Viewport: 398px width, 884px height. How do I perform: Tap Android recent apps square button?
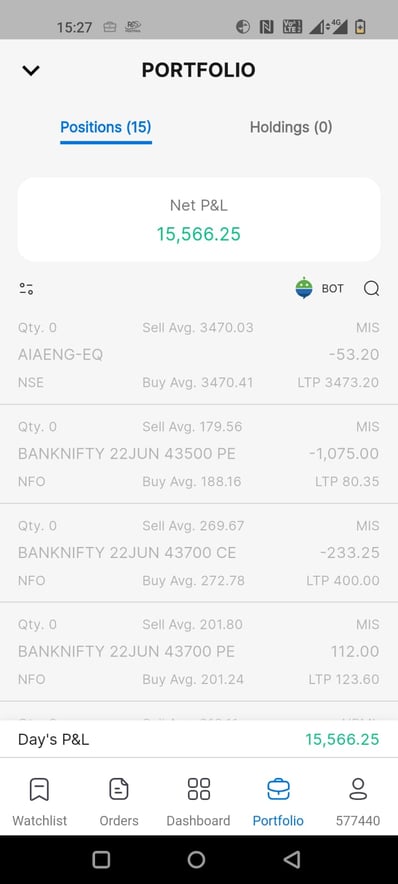[101, 859]
